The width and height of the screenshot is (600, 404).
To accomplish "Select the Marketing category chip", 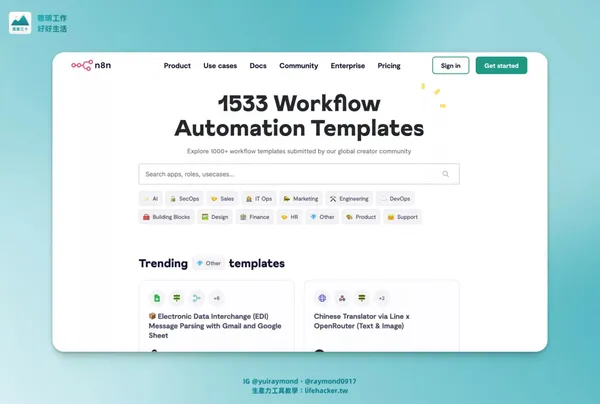I will click(x=301, y=199).
